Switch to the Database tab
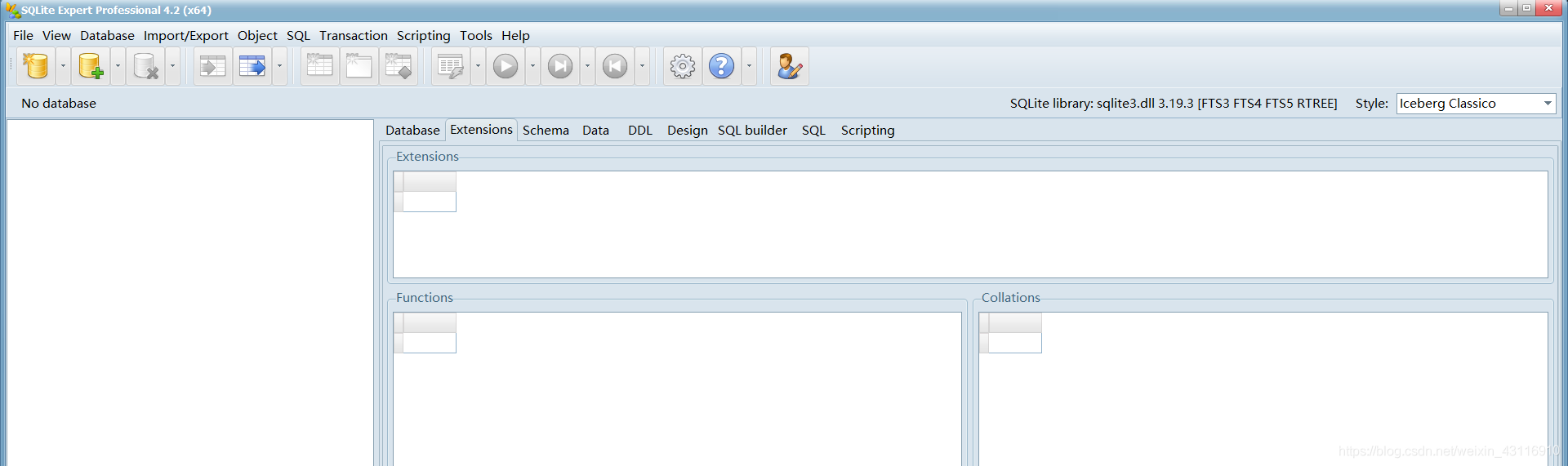The width and height of the screenshot is (1568, 466). pyautogui.click(x=412, y=131)
